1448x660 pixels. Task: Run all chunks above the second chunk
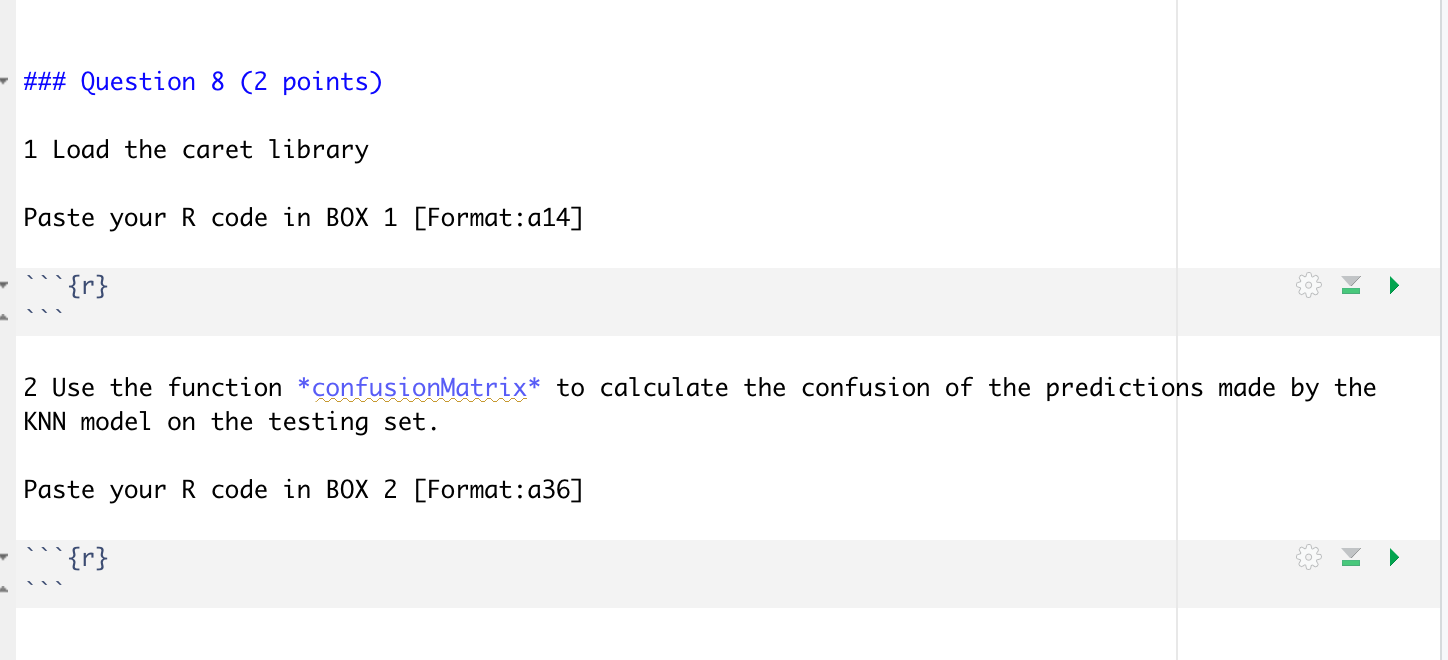(1350, 557)
